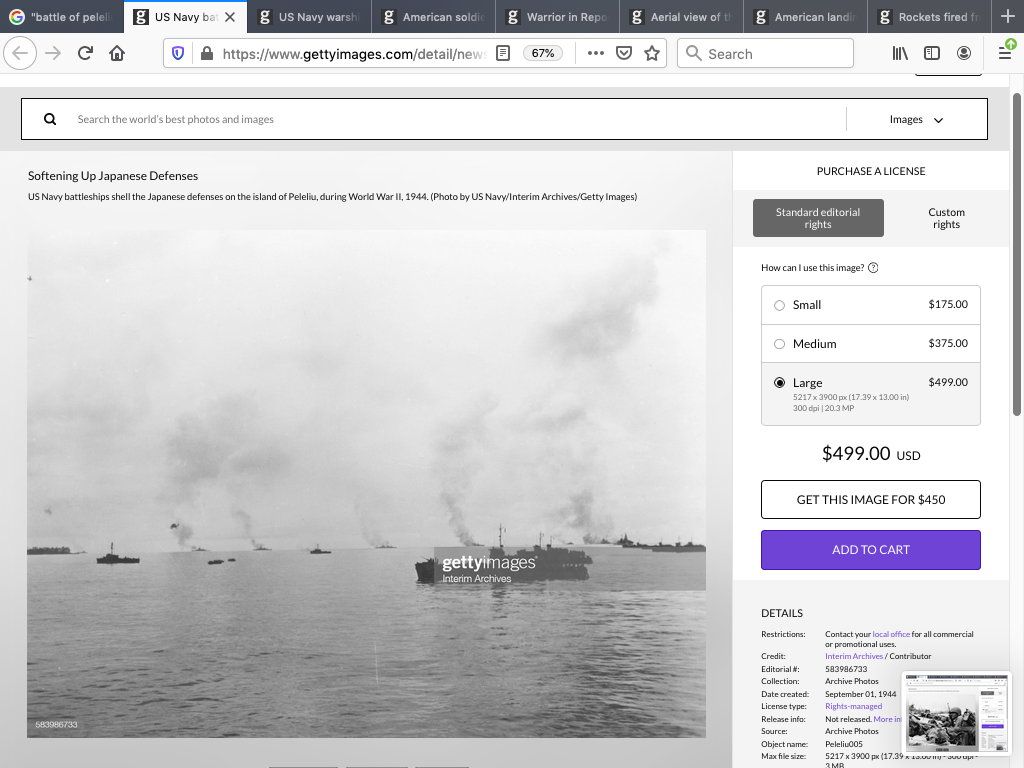Open the Firefox hamburger menu
Viewport: 1024px width, 768px height.
point(1005,54)
